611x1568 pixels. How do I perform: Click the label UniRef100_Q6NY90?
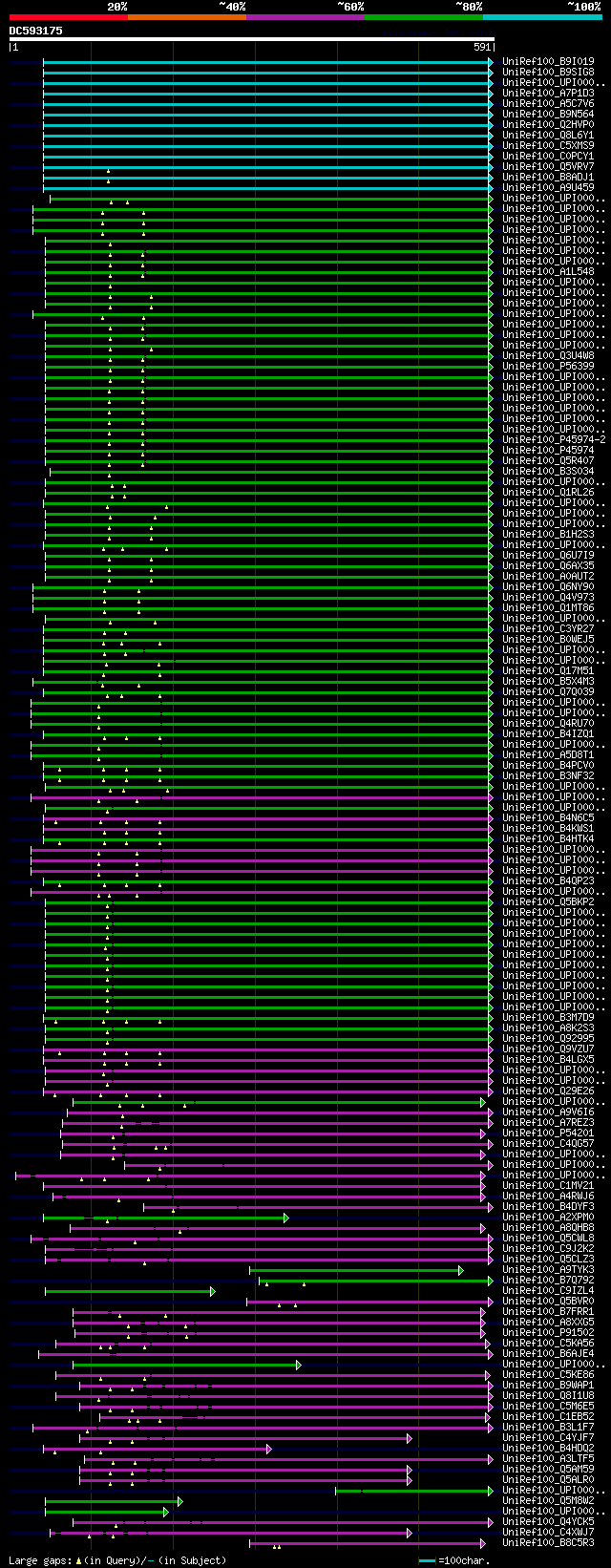(x=548, y=586)
